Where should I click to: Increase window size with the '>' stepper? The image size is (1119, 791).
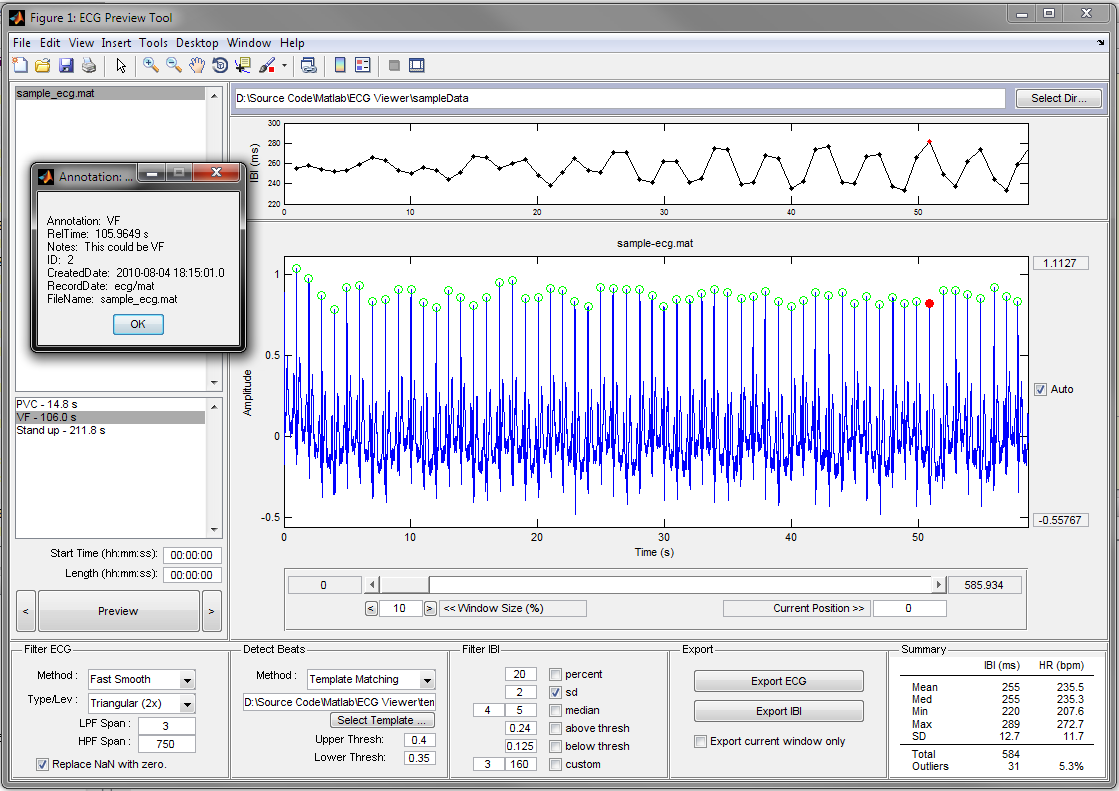430,608
